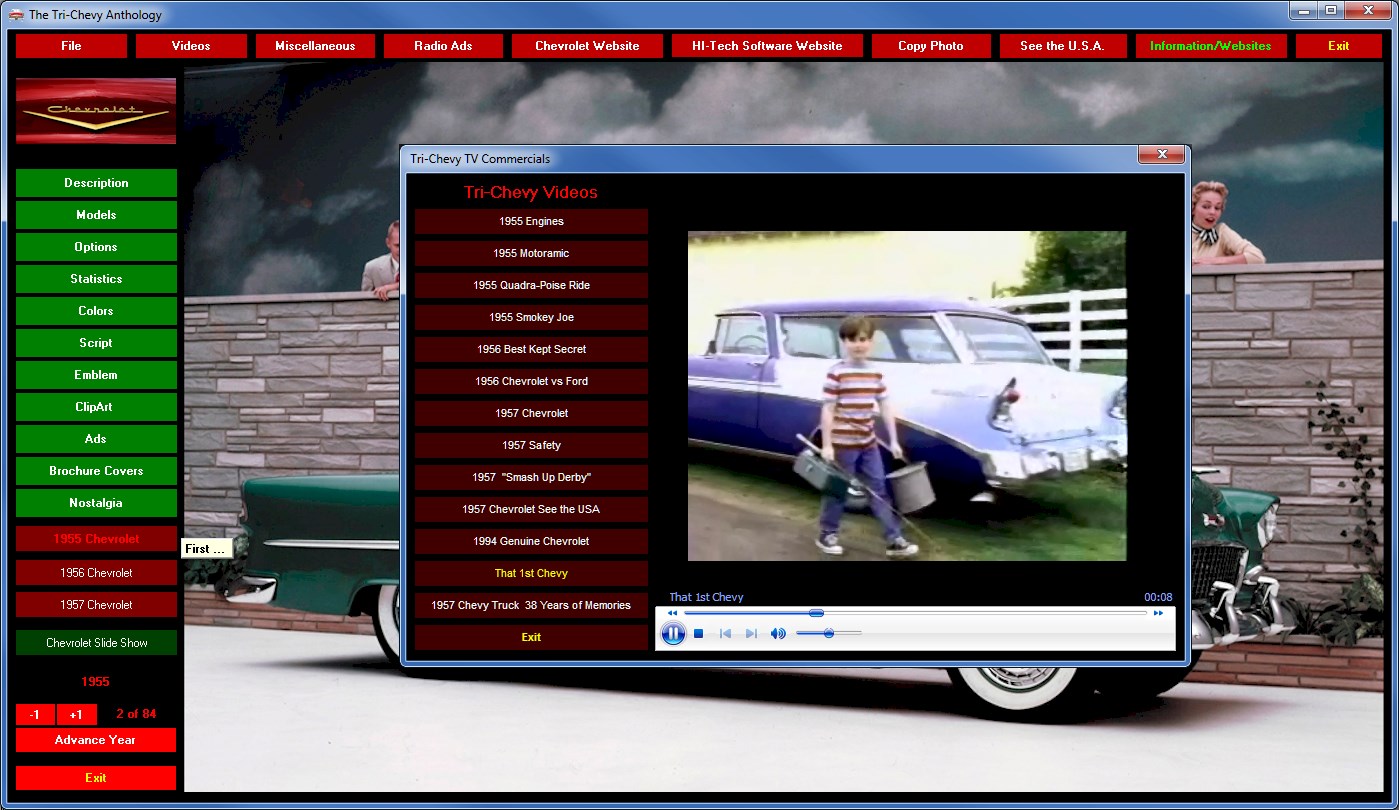
Task: Open See the U.S.A. menu
Action: [x=1063, y=46]
